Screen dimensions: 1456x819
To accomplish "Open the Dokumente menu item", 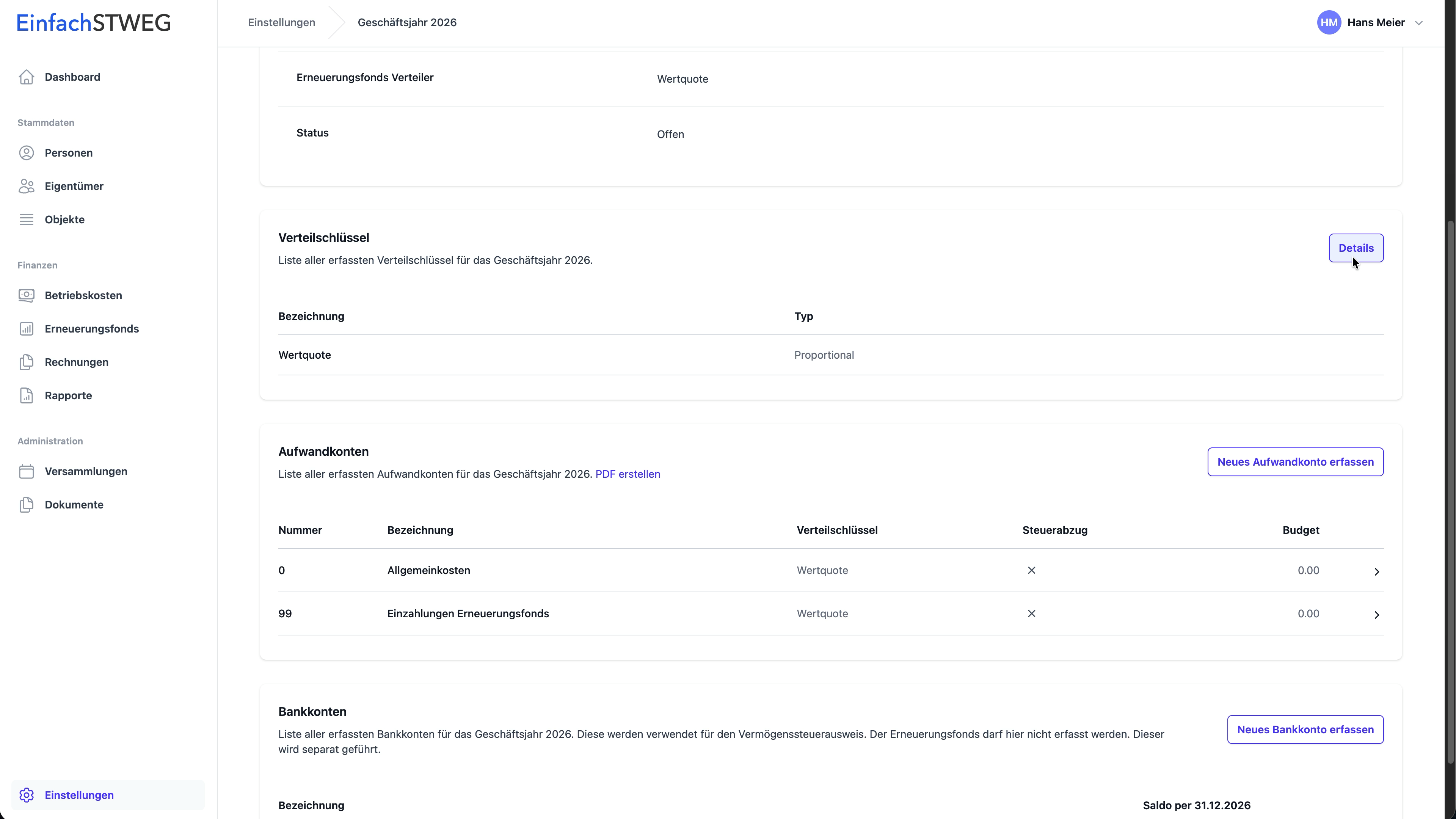I will (74, 505).
